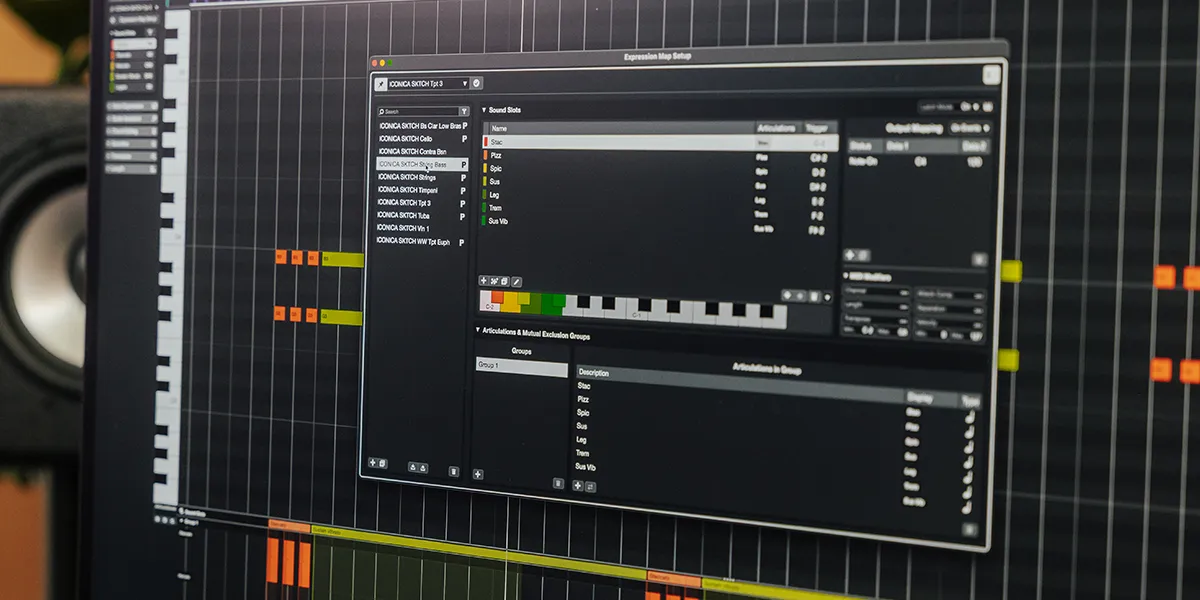The width and height of the screenshot is (1200, 600).
Task: Open the pencil edit icon under Sound Slots
Action: click(517, 281)
